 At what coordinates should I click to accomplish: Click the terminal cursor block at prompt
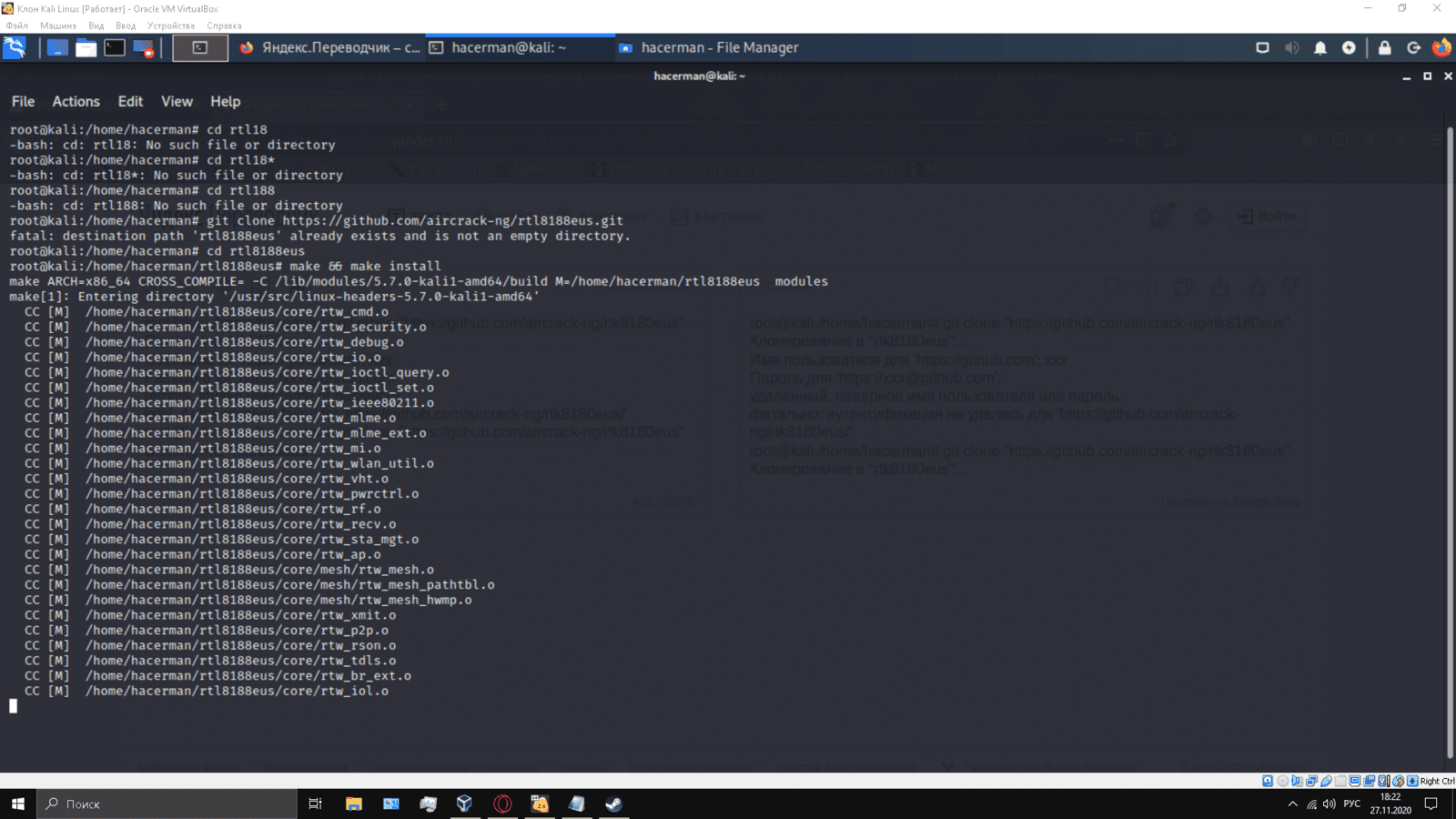pyautogui.click(x=13, y=706)
